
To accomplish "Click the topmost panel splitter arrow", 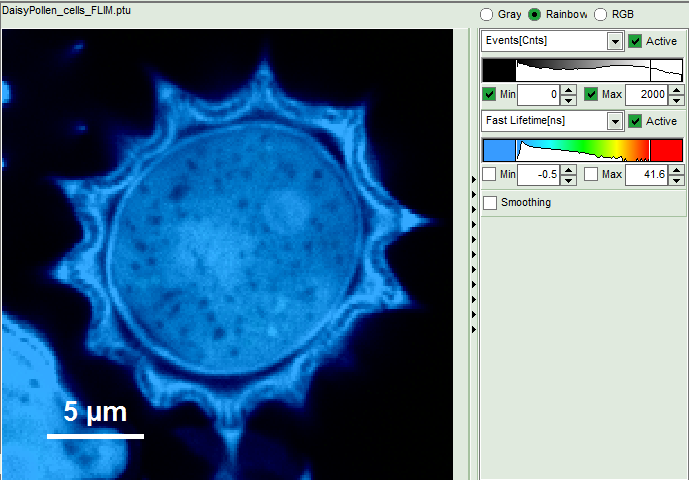I will pyautogui.click(x=473, y=179).
